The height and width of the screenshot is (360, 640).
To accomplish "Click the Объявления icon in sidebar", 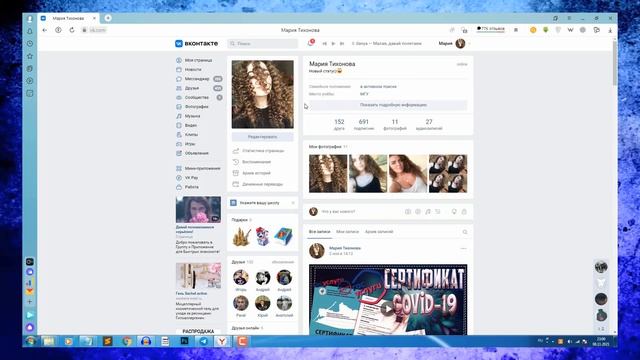I will click(x=179, y=153).
